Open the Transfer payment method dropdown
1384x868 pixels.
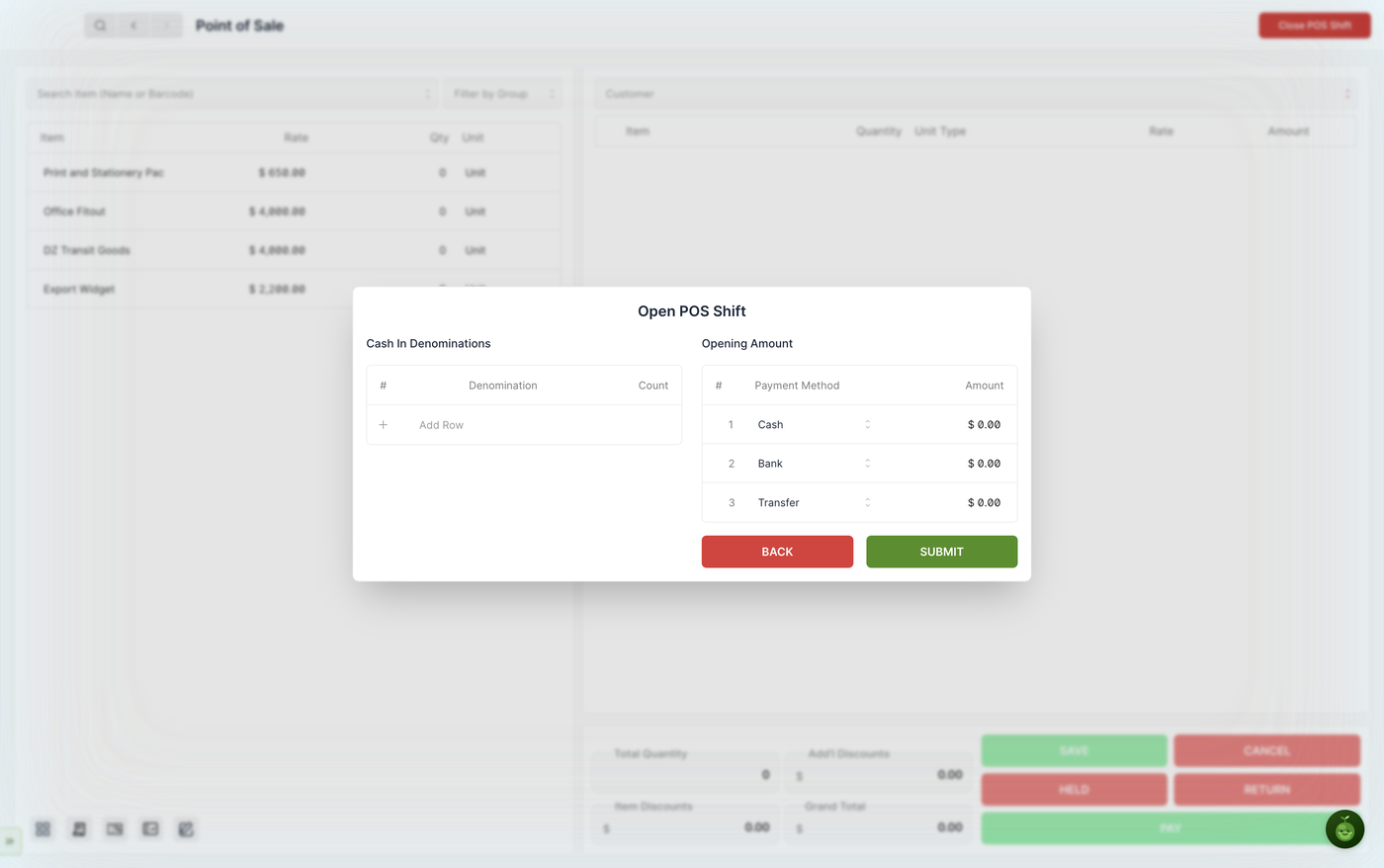(x=814, y=503)
